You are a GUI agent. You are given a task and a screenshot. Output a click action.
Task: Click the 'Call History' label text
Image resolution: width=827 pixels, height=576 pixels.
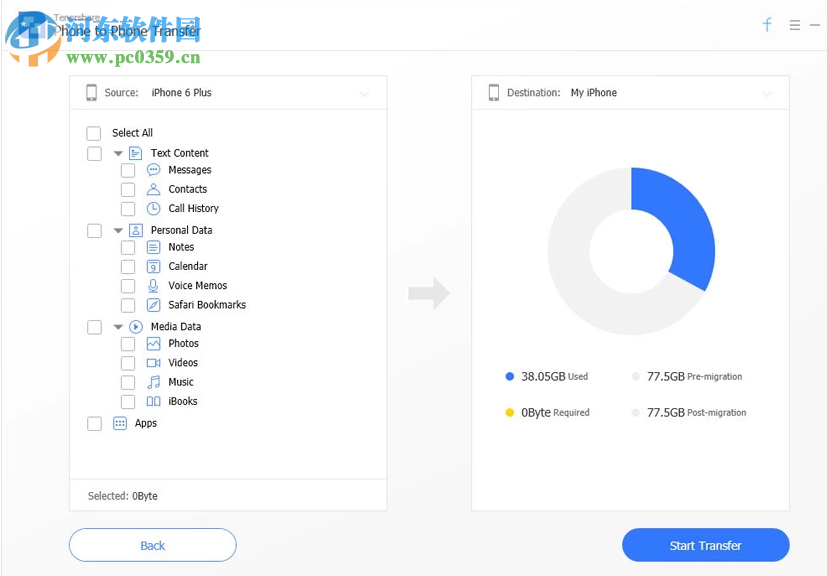(x=194, y=208)
